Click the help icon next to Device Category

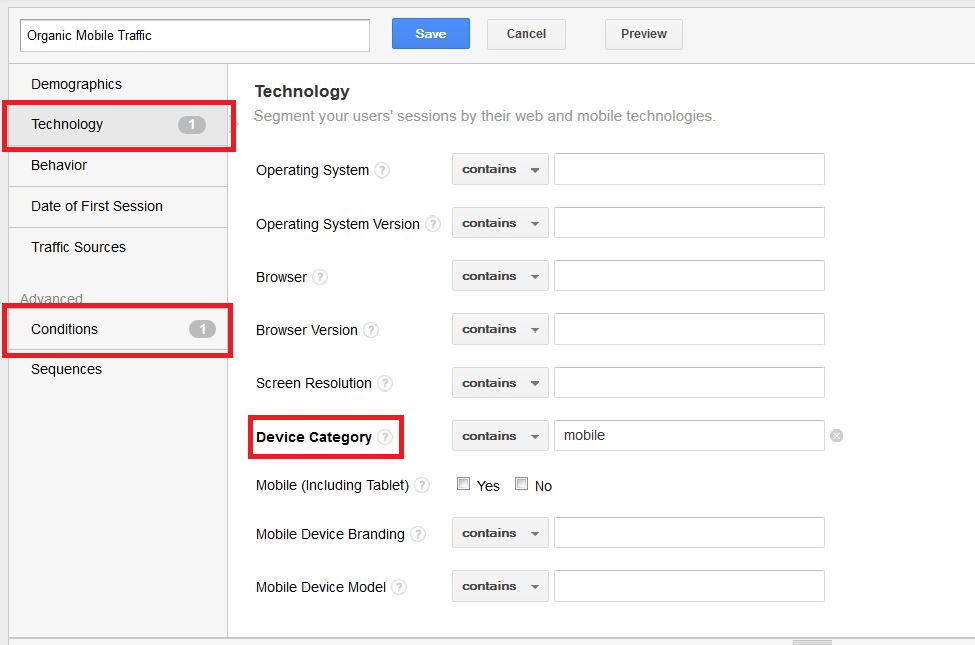pos(385,437)
